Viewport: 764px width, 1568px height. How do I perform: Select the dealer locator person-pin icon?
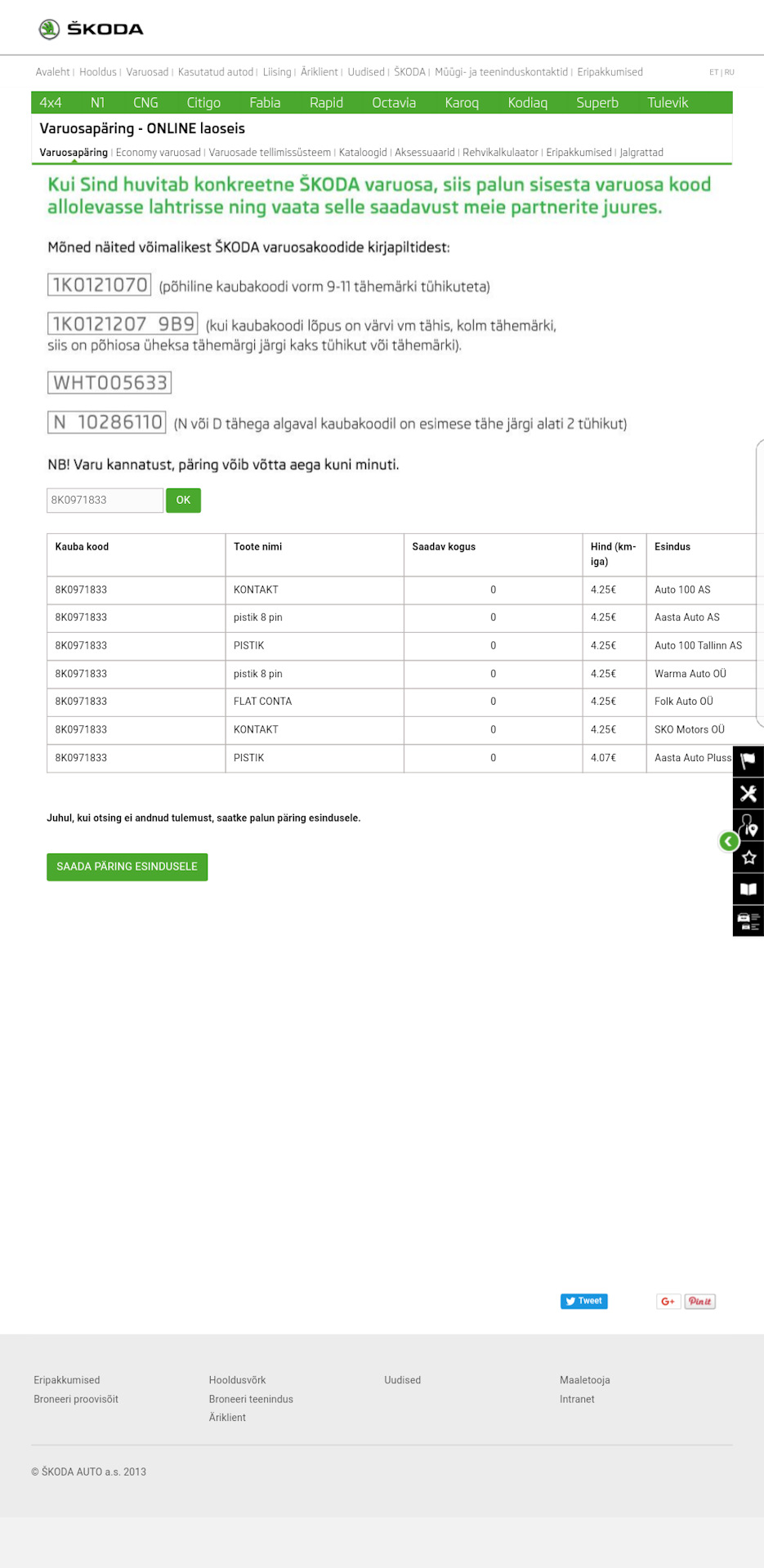(748, 825)
